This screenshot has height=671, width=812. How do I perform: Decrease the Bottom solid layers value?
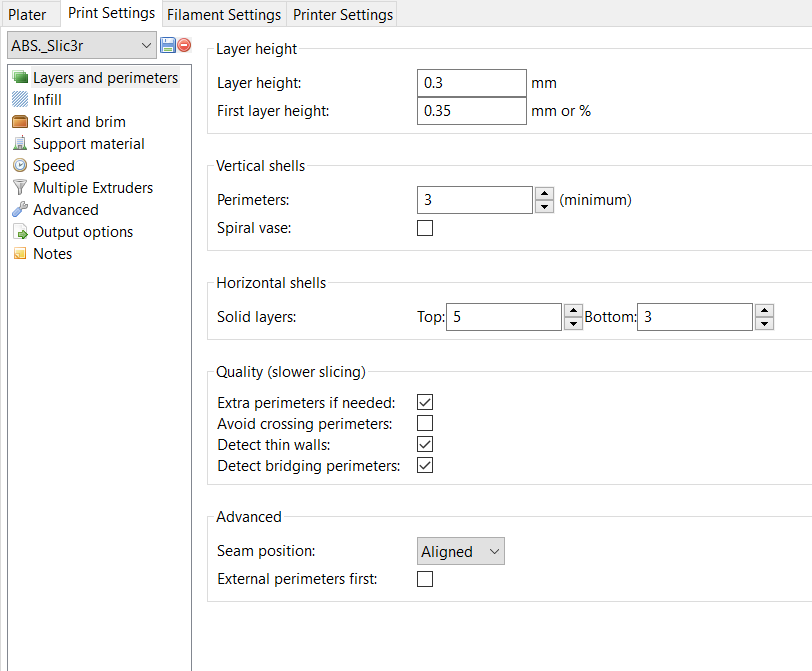point(764,324)
